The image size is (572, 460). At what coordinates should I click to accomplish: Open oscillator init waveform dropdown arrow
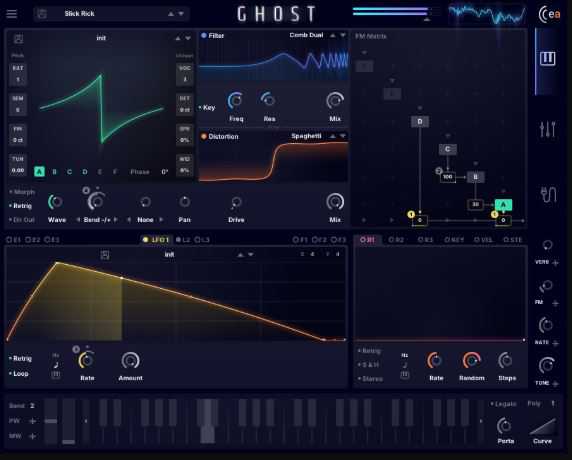pyautogui.click(x=188, y=38)
